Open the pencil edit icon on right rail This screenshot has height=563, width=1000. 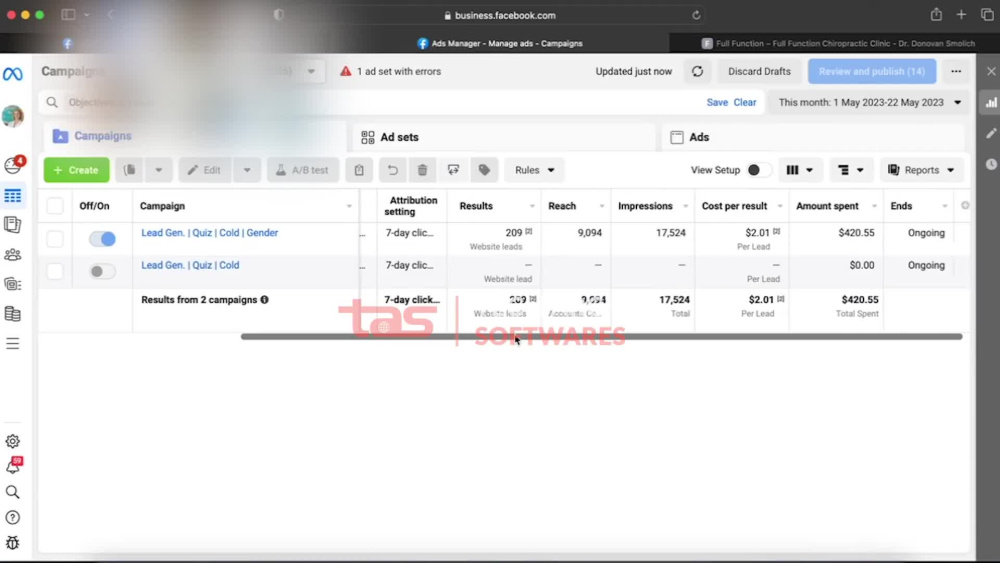point(991,133)
